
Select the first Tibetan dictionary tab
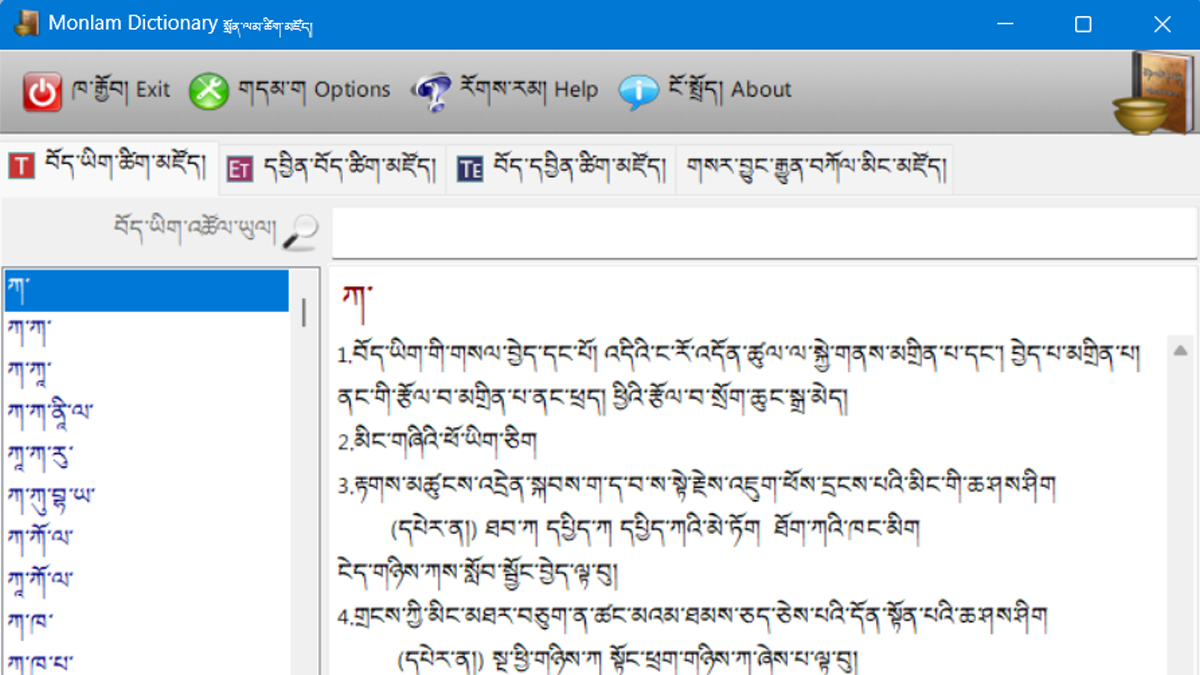pos(105,167)
